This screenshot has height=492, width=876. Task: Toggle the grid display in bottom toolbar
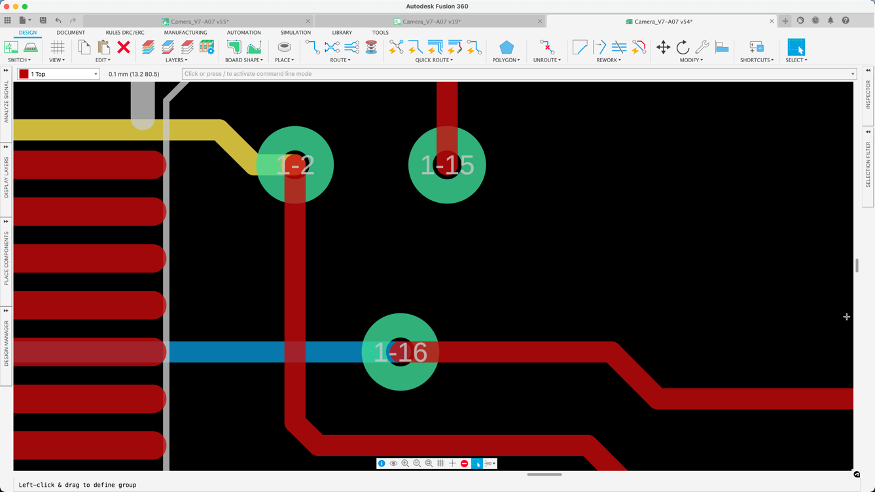pyautogui.click(x=441, y=463)
